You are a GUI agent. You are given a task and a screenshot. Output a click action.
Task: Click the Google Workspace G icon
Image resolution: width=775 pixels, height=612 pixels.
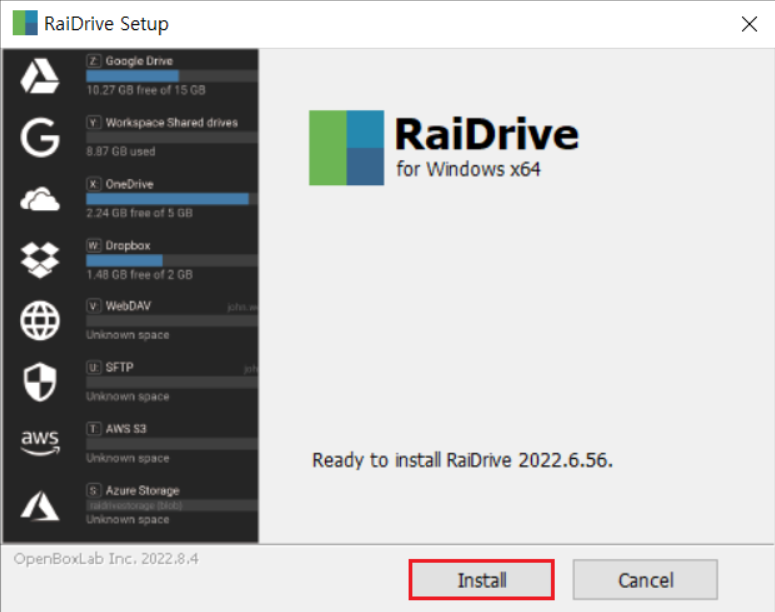click(40, 138)
